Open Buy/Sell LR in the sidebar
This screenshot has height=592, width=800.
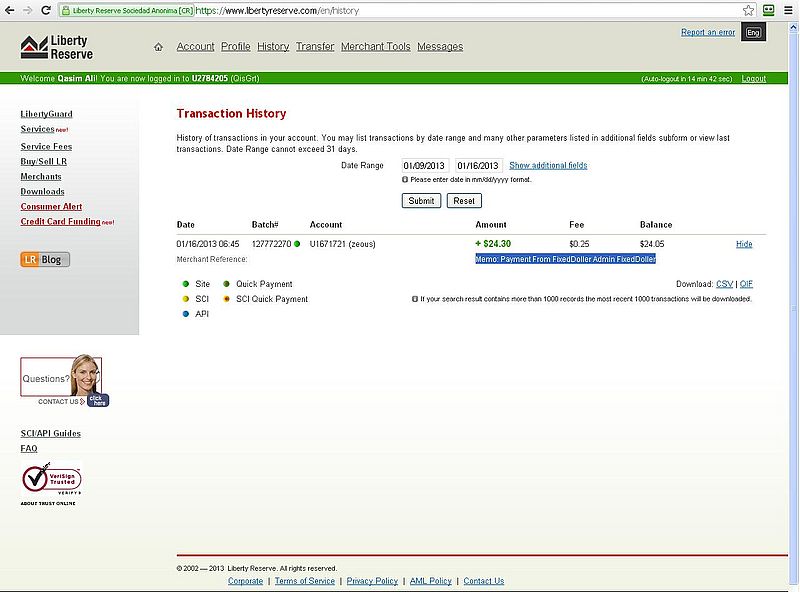pyautogui.click(x=44, y=161)
